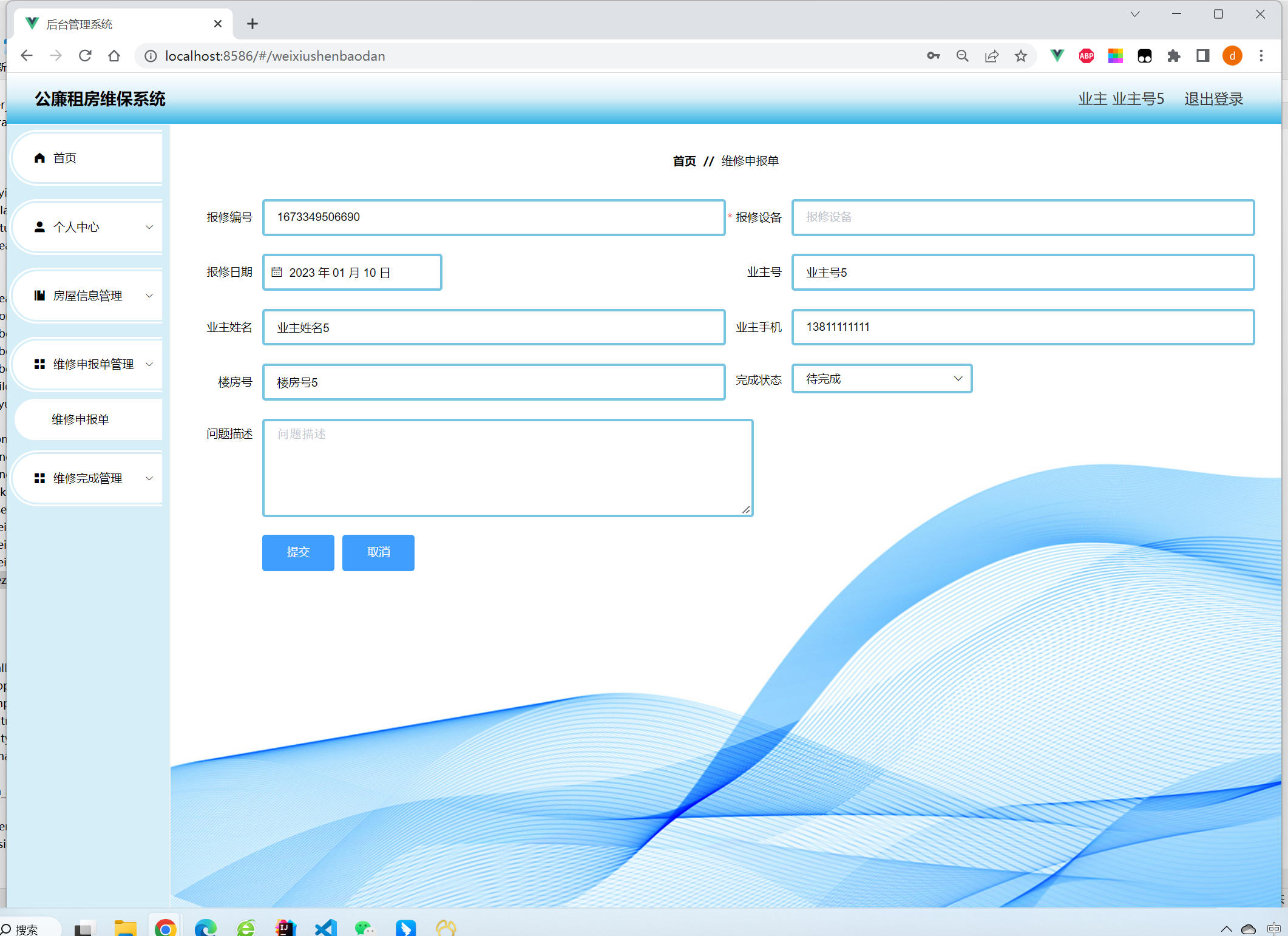
Task: Open Chrome from the taskbar
Action: 165,928
